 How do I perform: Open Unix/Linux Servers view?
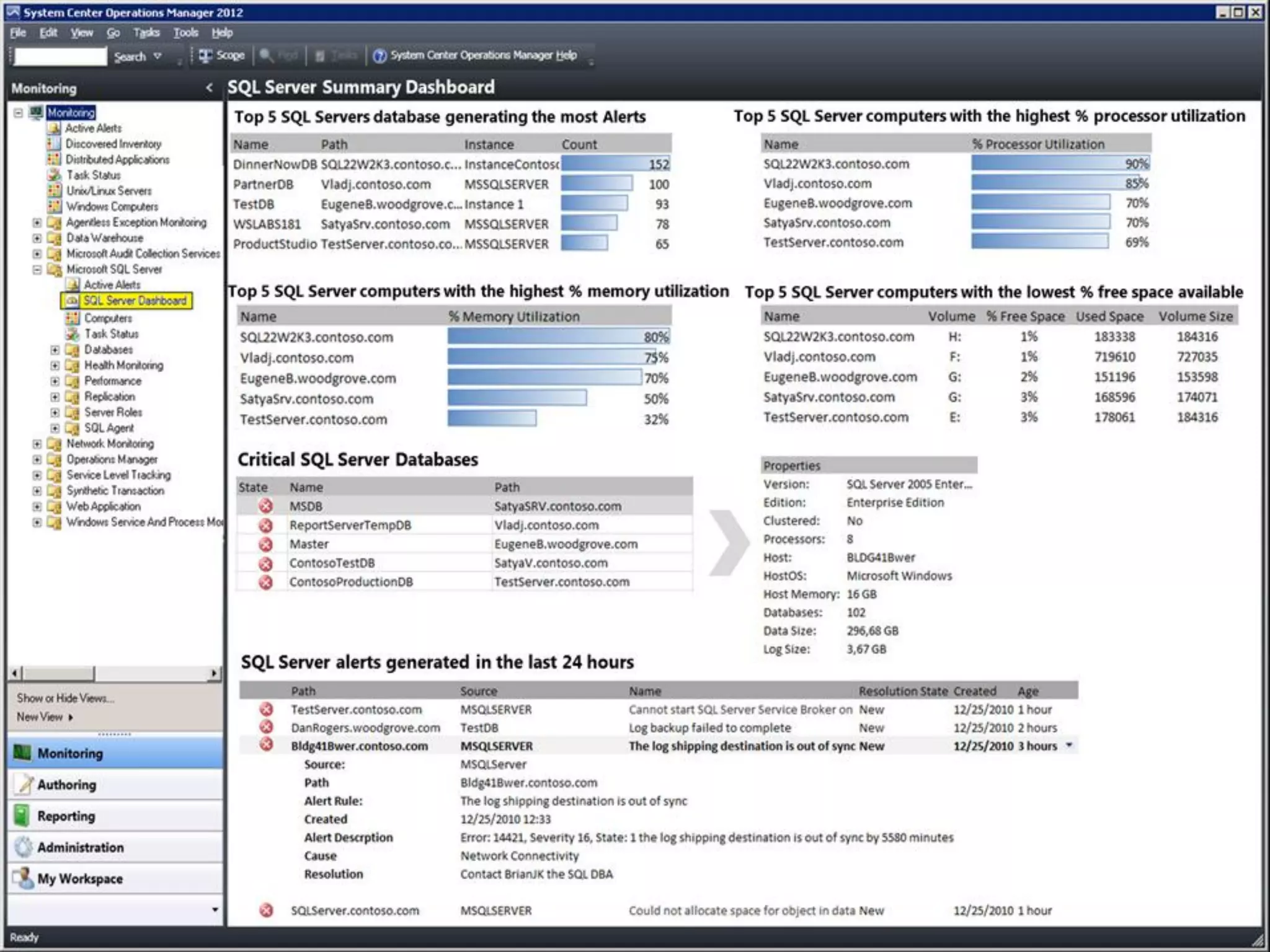pyautogui.click(x=108, y=191)
